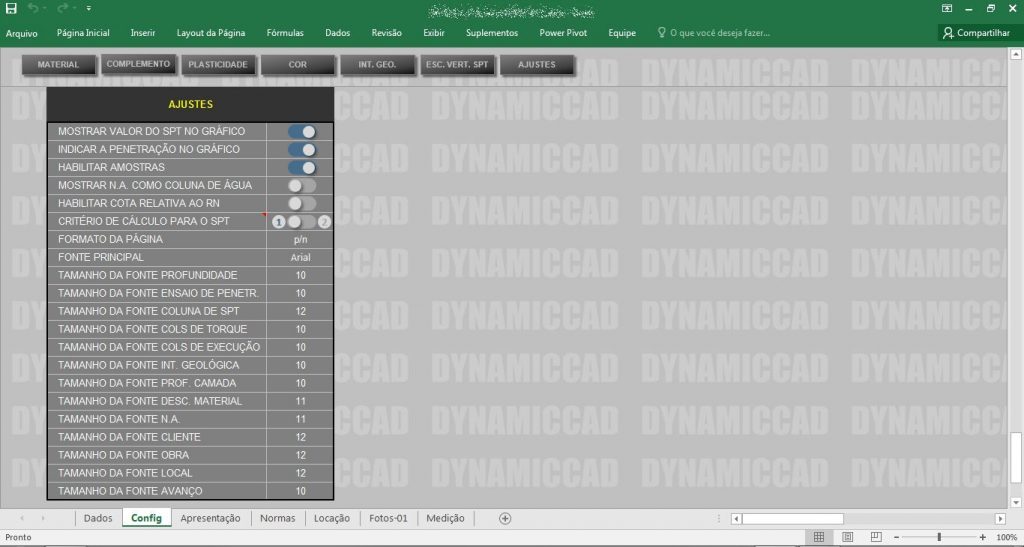Select Tamanho da Fonte Cliente value

(x=300, y=437)
